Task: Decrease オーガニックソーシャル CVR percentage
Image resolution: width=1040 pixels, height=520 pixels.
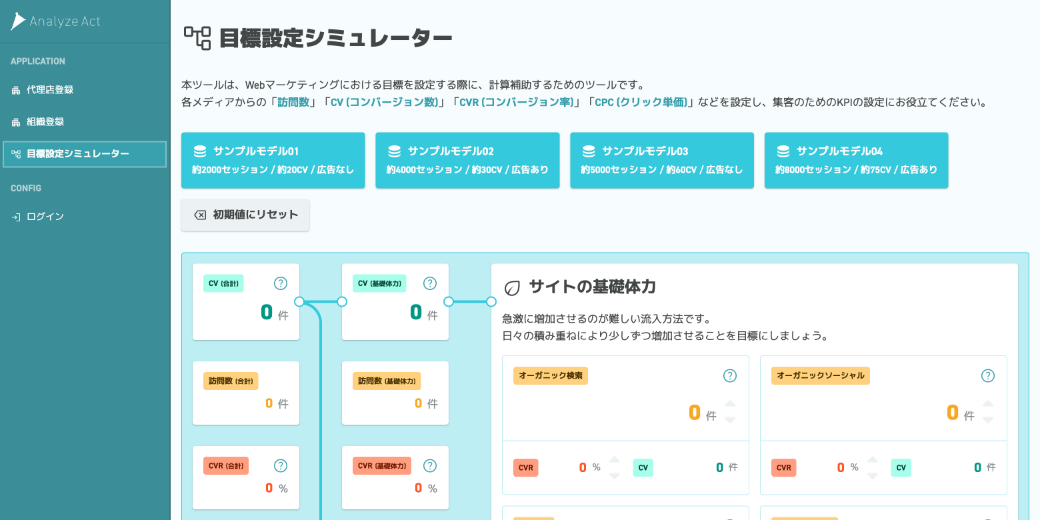Action: 872,475
